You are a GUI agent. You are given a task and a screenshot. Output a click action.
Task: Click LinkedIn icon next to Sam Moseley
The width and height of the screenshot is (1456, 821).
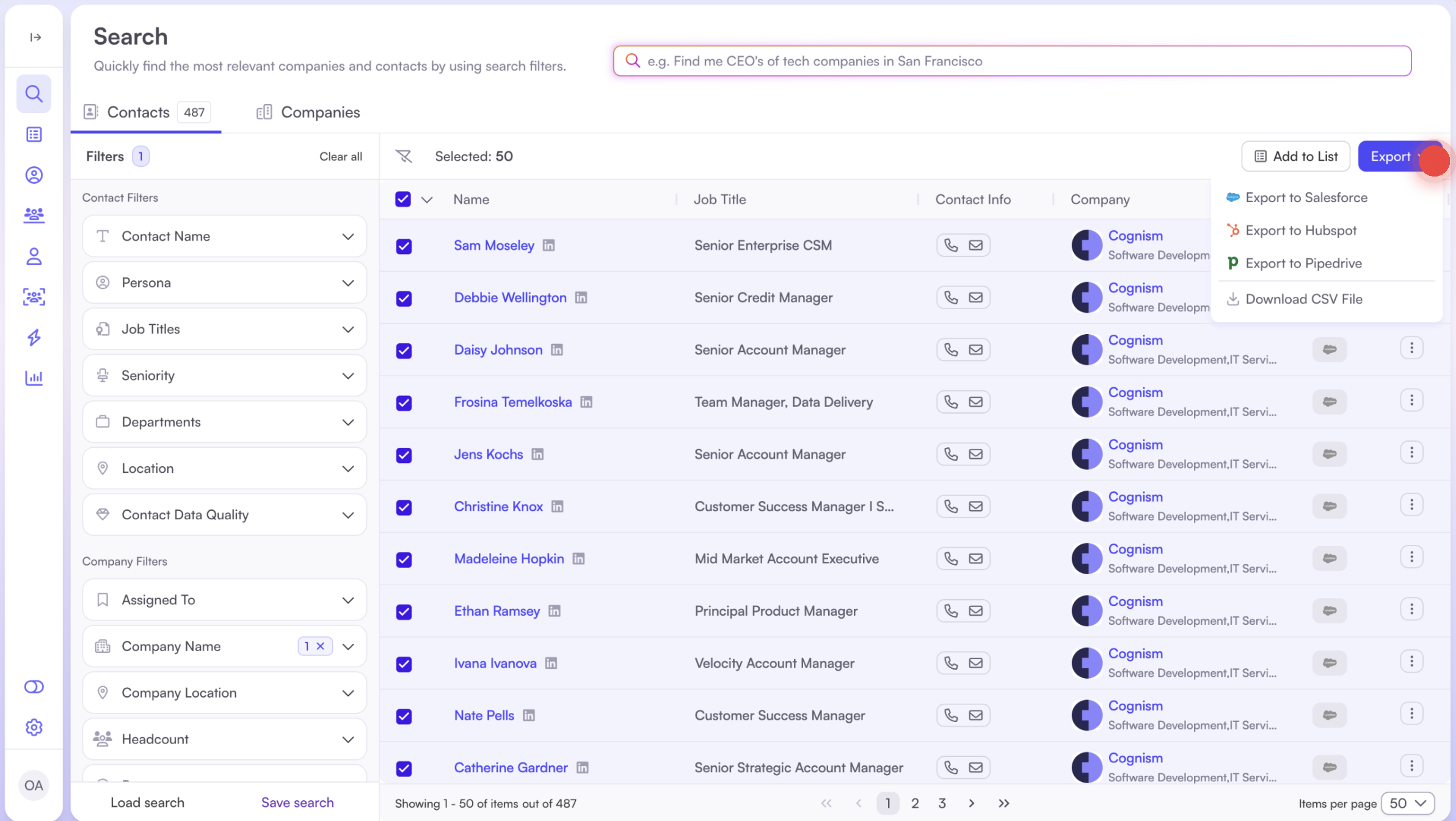coord(548,246)
